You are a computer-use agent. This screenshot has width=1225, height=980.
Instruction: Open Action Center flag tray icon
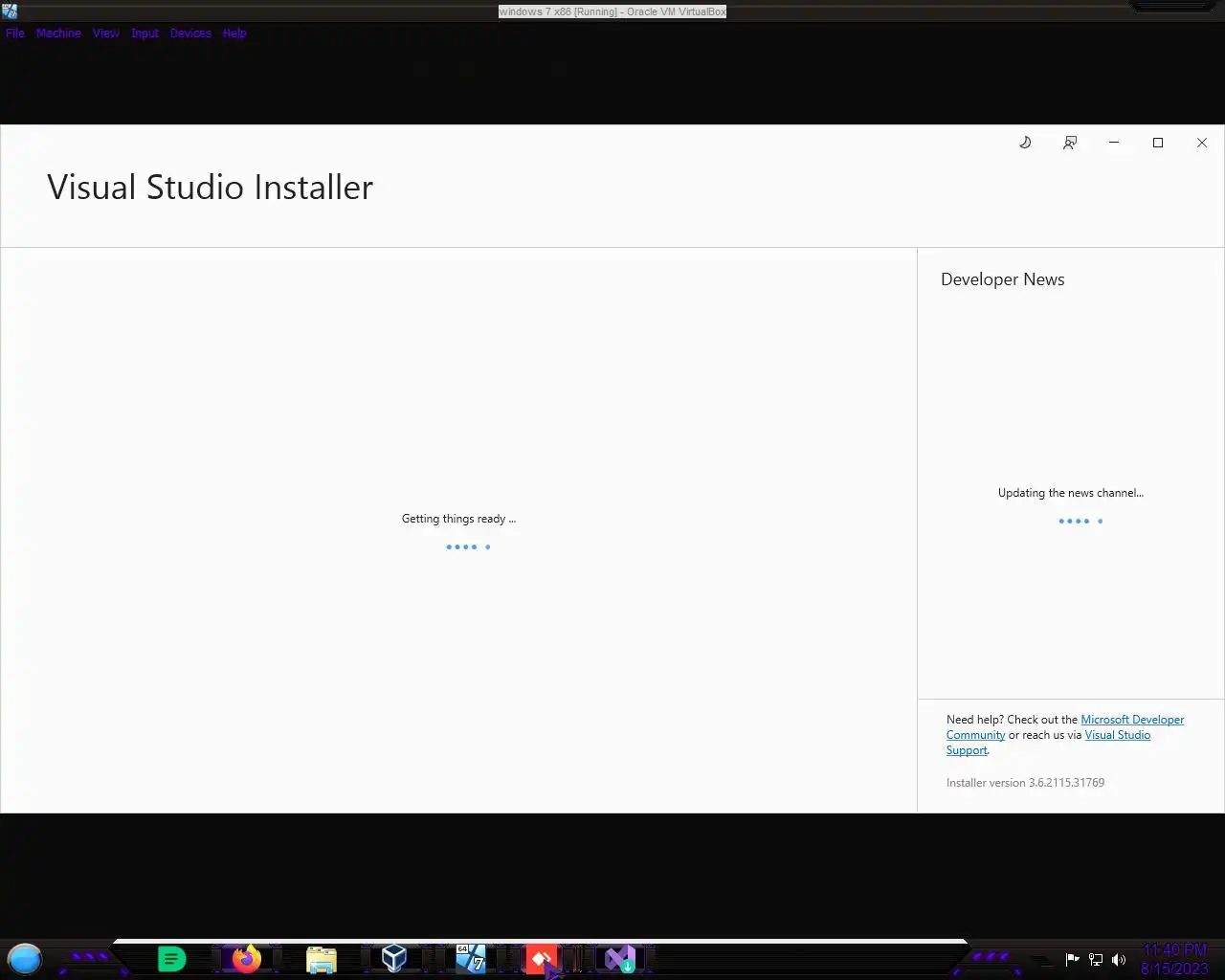pyautogui.click(x=1073, y=959)
